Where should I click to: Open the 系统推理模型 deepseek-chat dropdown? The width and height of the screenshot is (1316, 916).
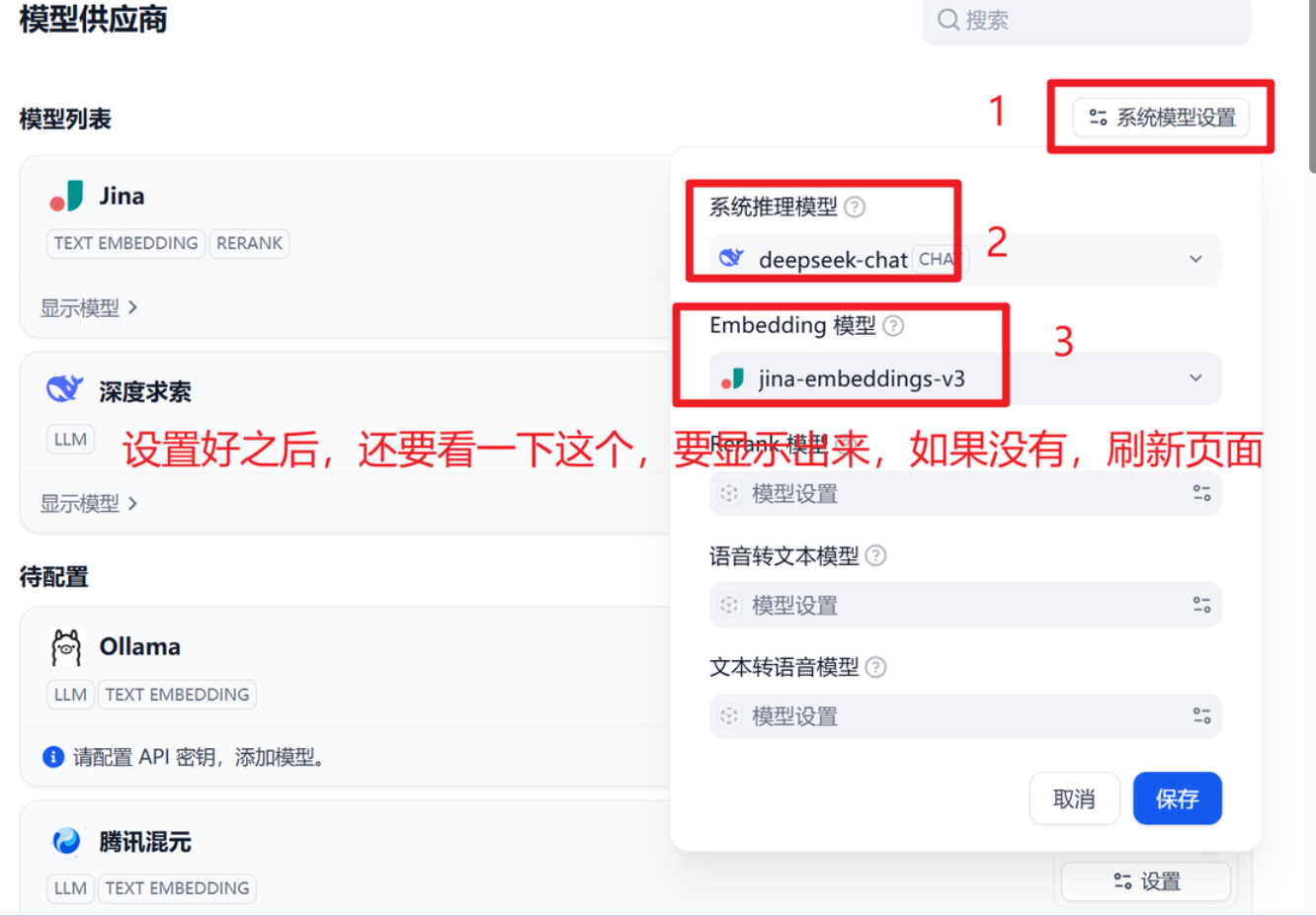(965, 259)
